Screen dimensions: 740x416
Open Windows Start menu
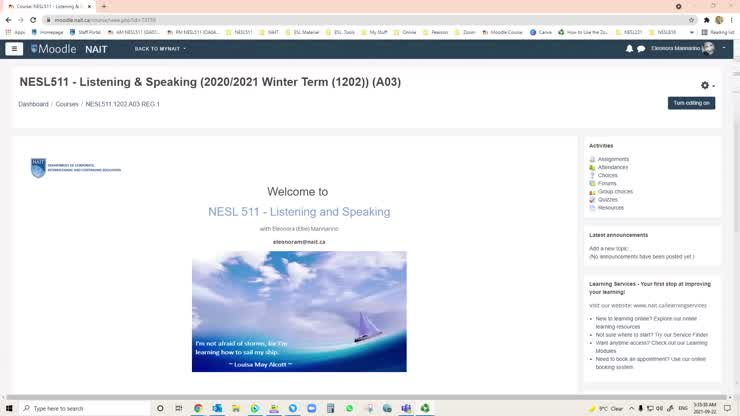pos(9,408)
